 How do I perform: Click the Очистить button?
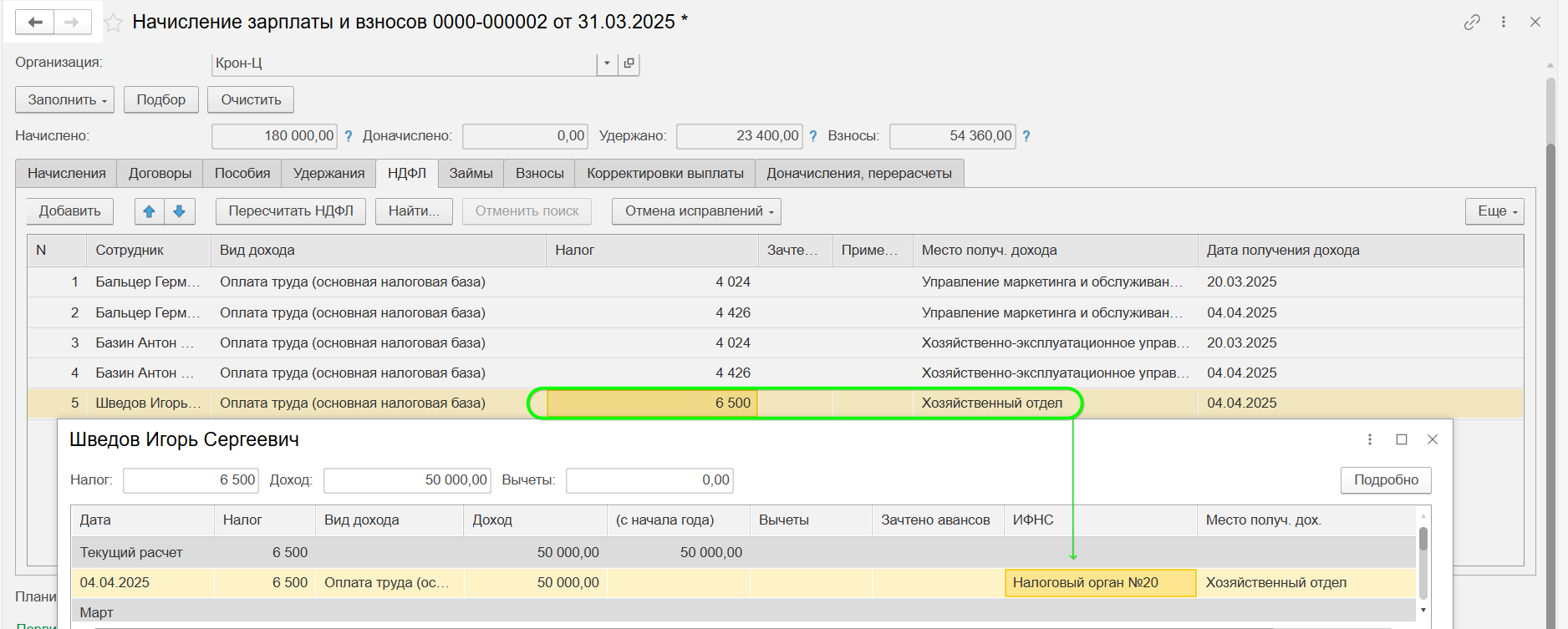click(251, 99)
